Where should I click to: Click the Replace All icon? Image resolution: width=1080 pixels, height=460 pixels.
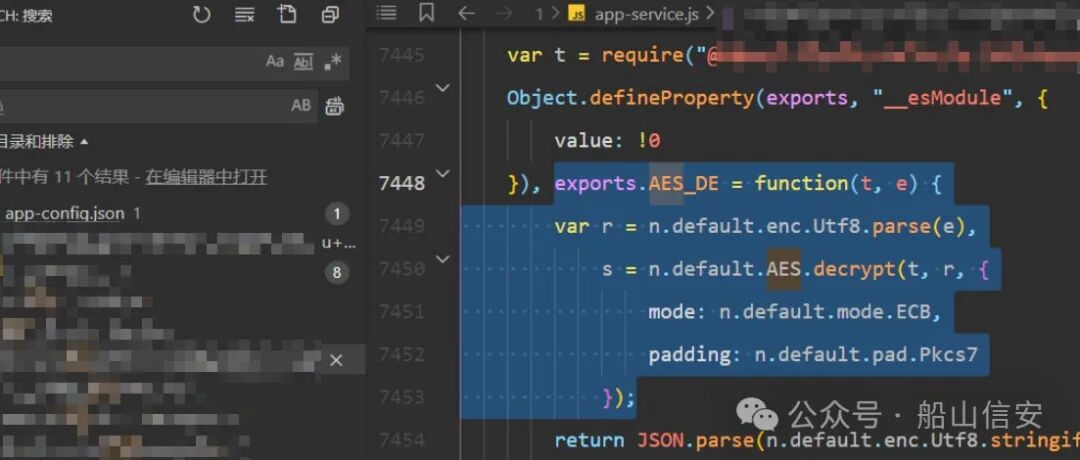click(x=335, y=106)
